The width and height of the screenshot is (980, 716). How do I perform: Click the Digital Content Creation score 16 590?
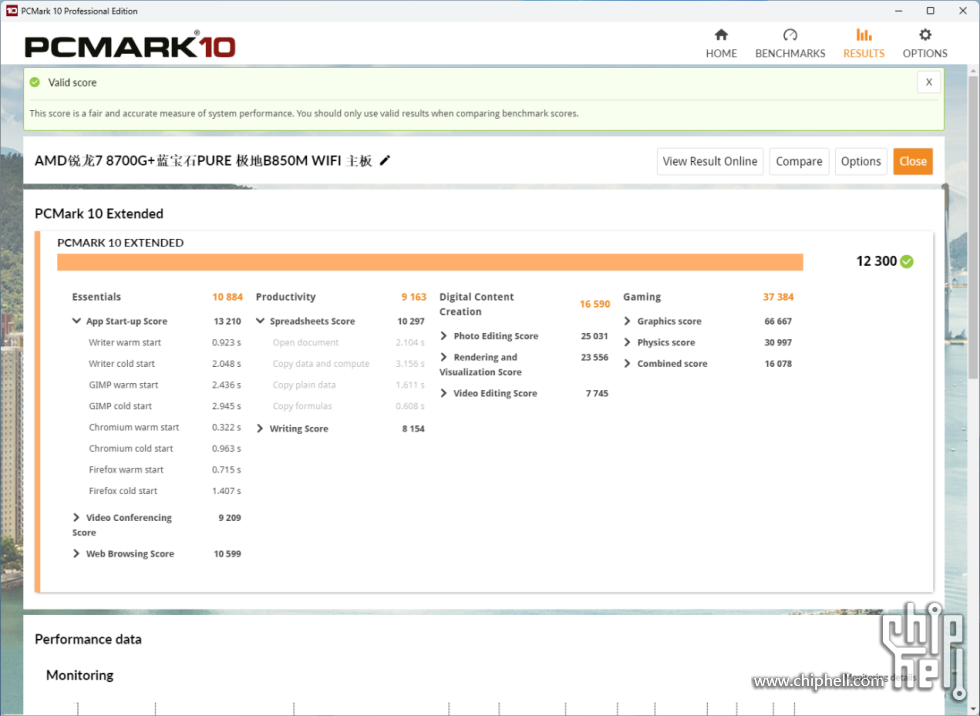(594, 304)
